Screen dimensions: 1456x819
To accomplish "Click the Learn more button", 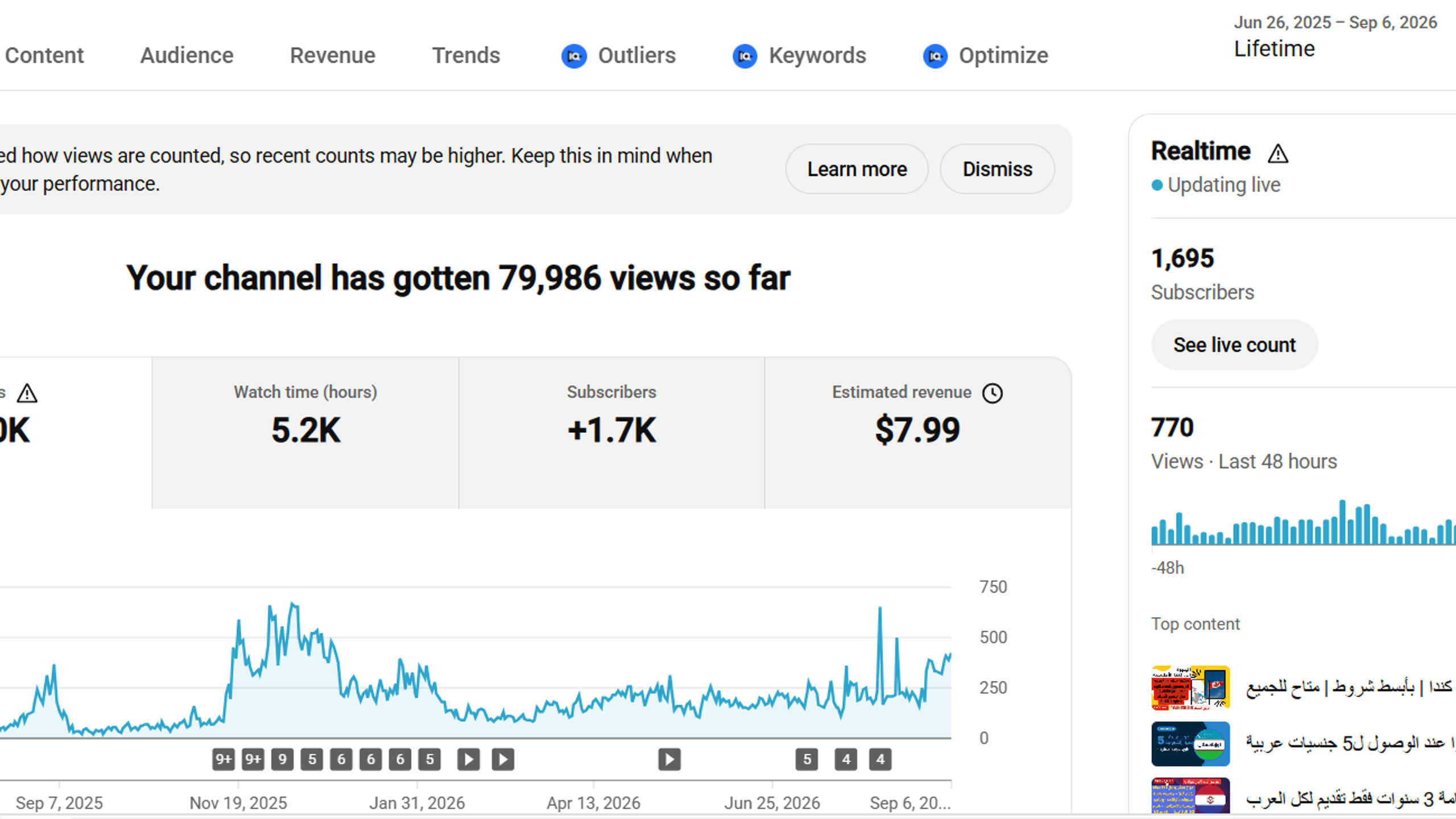I will (x=857, y=169).
